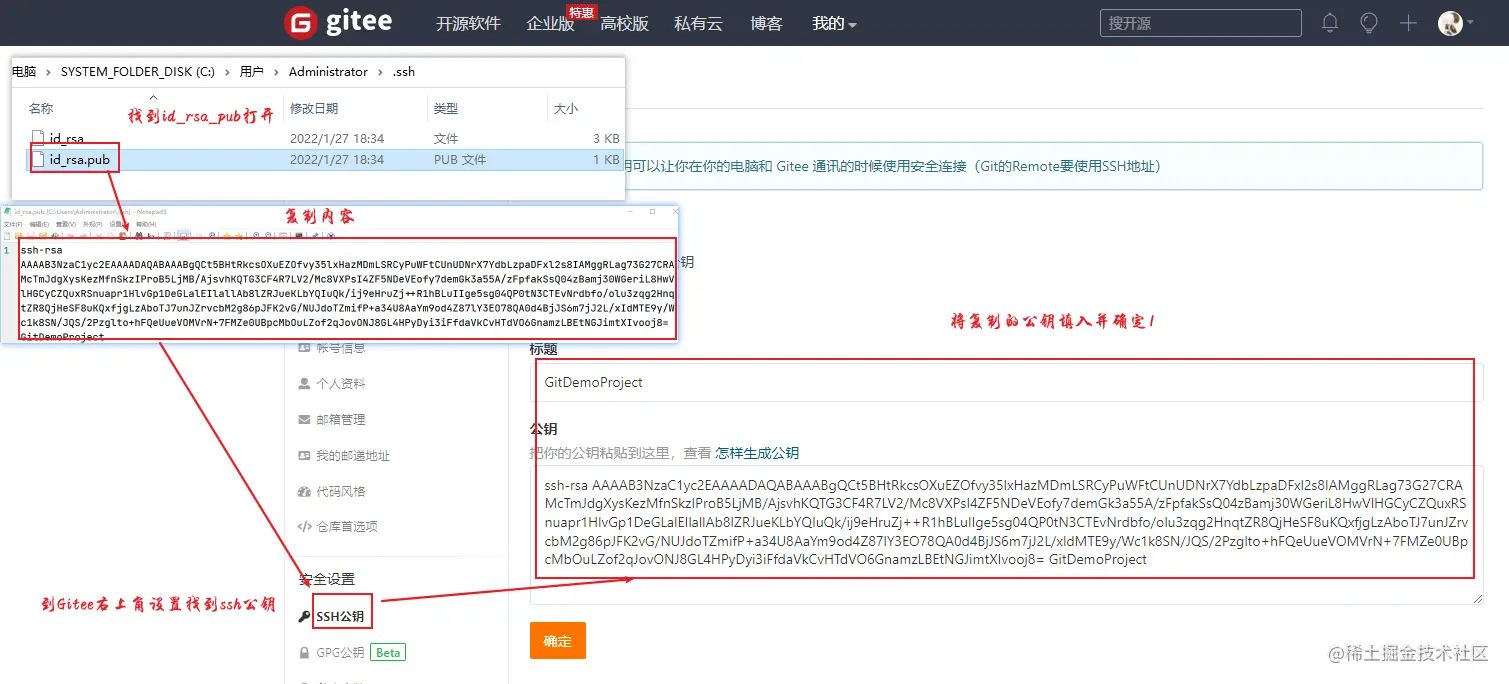Click the palette icon beside 代码风格
The height and width of the screenshot is (684, 1509).
click(306, 491)
